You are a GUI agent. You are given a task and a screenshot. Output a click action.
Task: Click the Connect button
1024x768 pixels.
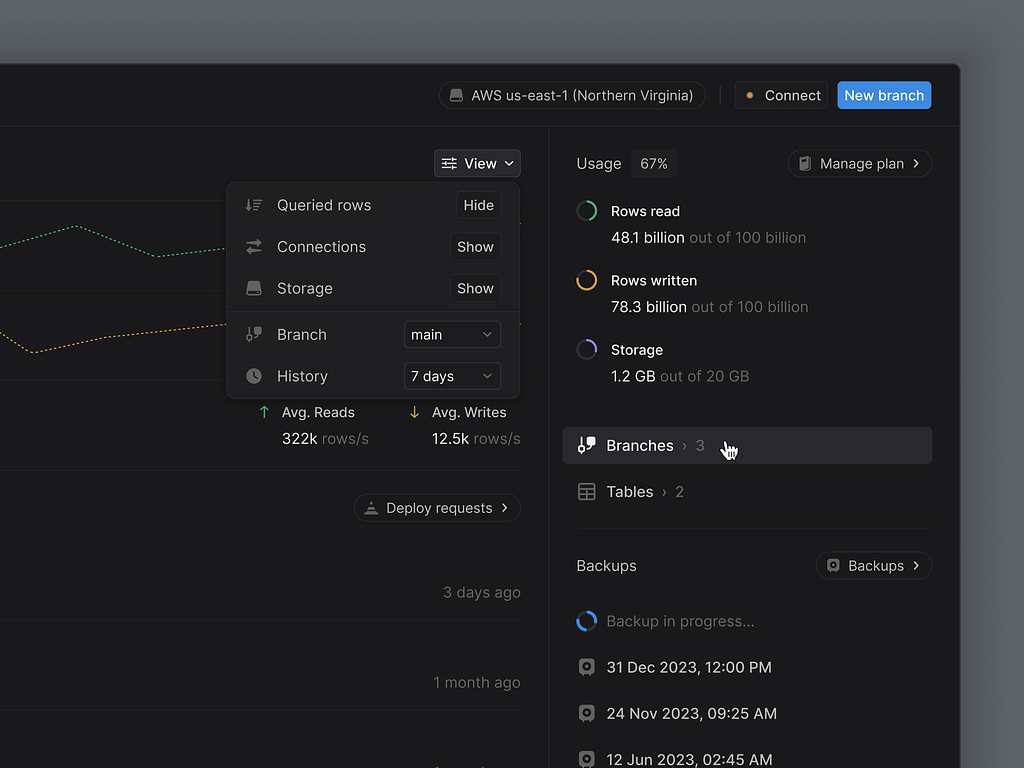(781, 96)
